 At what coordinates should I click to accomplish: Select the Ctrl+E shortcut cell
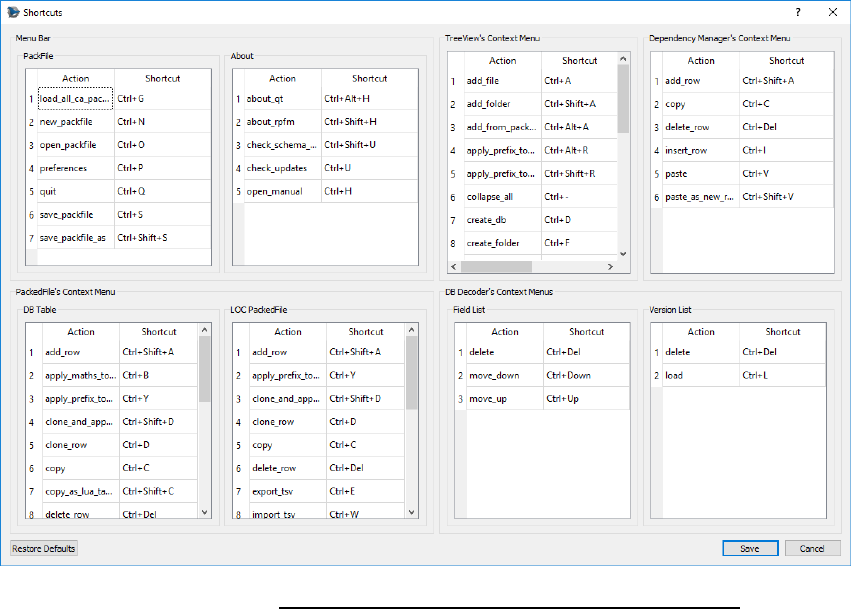(366, 491)
